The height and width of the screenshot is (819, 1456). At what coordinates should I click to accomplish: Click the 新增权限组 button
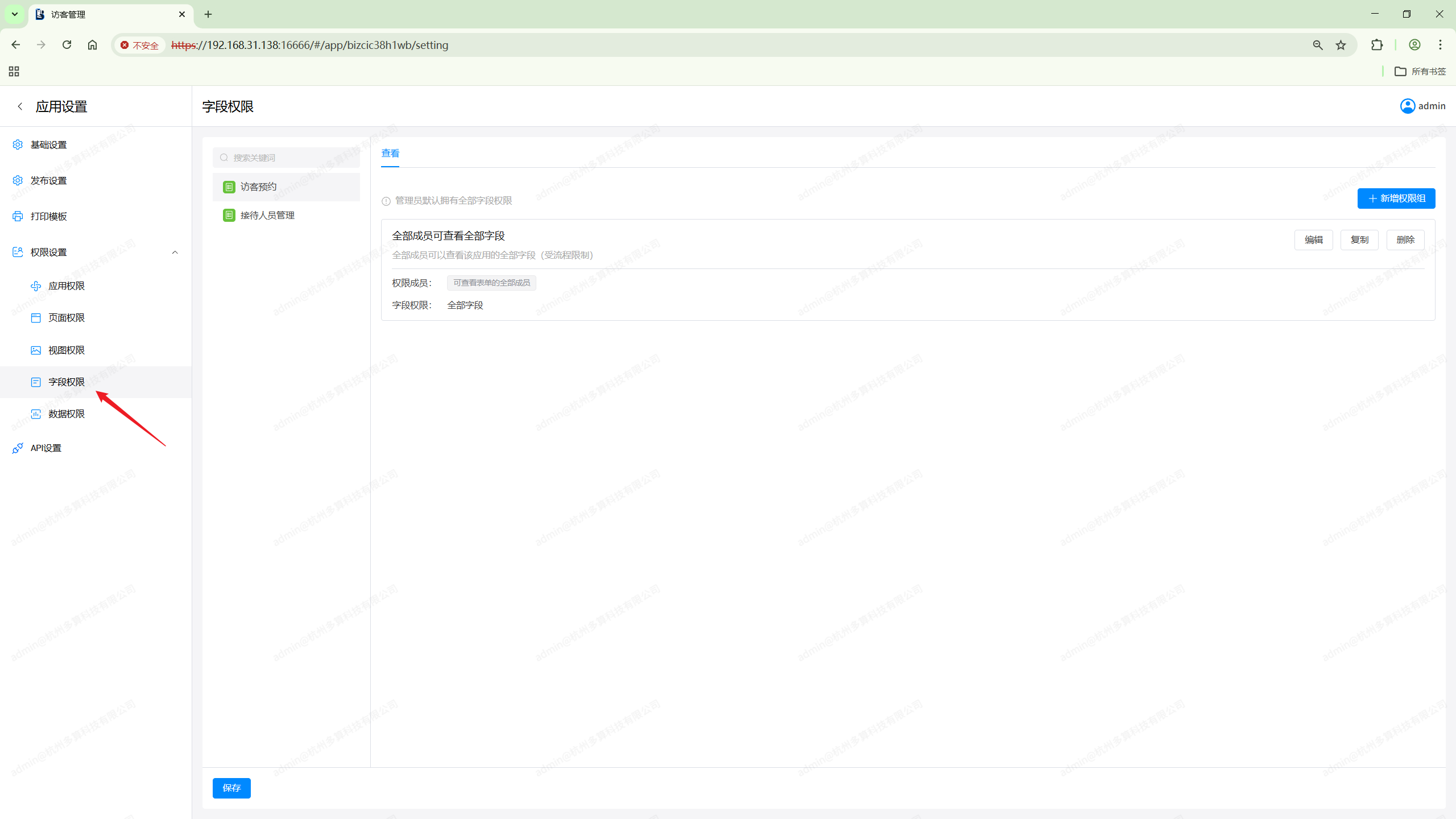point(1396,198)
